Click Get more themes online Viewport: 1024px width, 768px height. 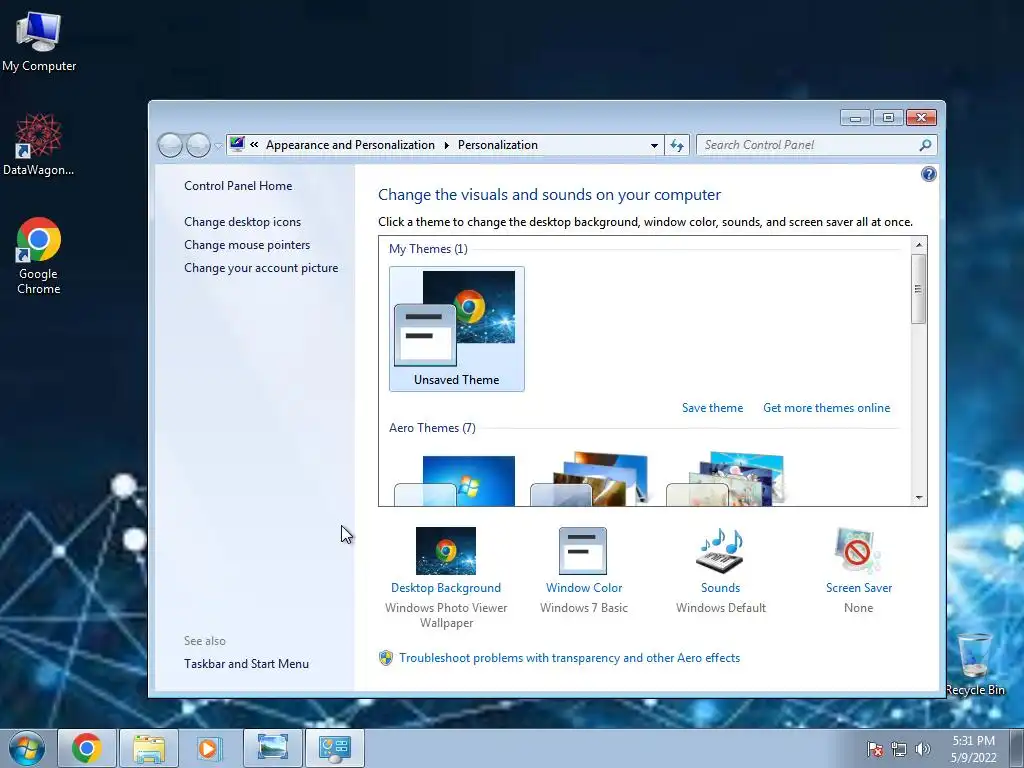pyautogui.click(x=826, y=408)
